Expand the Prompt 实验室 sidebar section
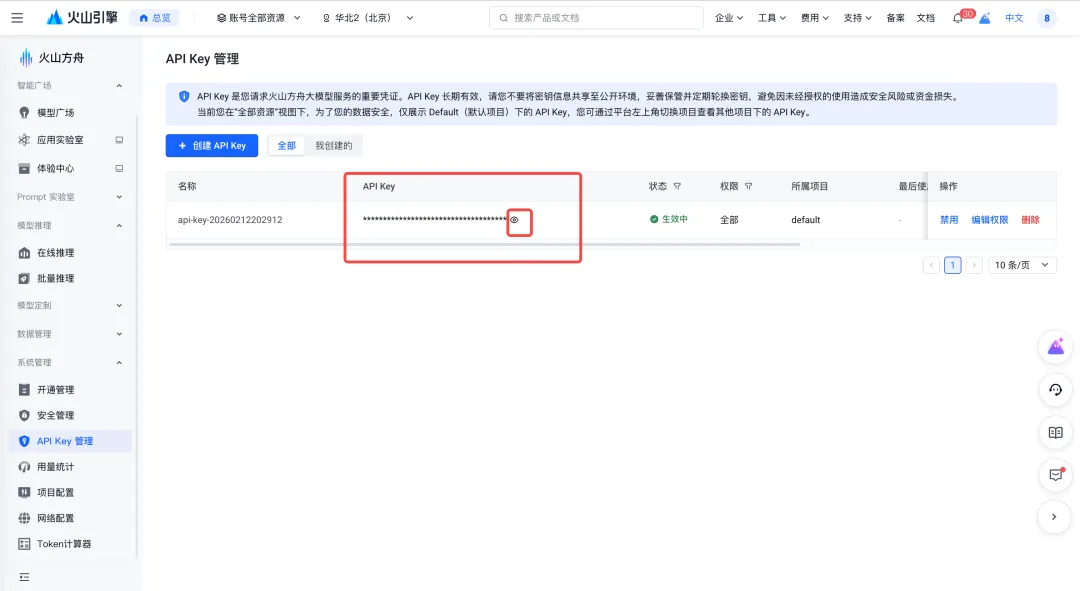The width and height of the screenshot is (1080, 591). (119, 197)
